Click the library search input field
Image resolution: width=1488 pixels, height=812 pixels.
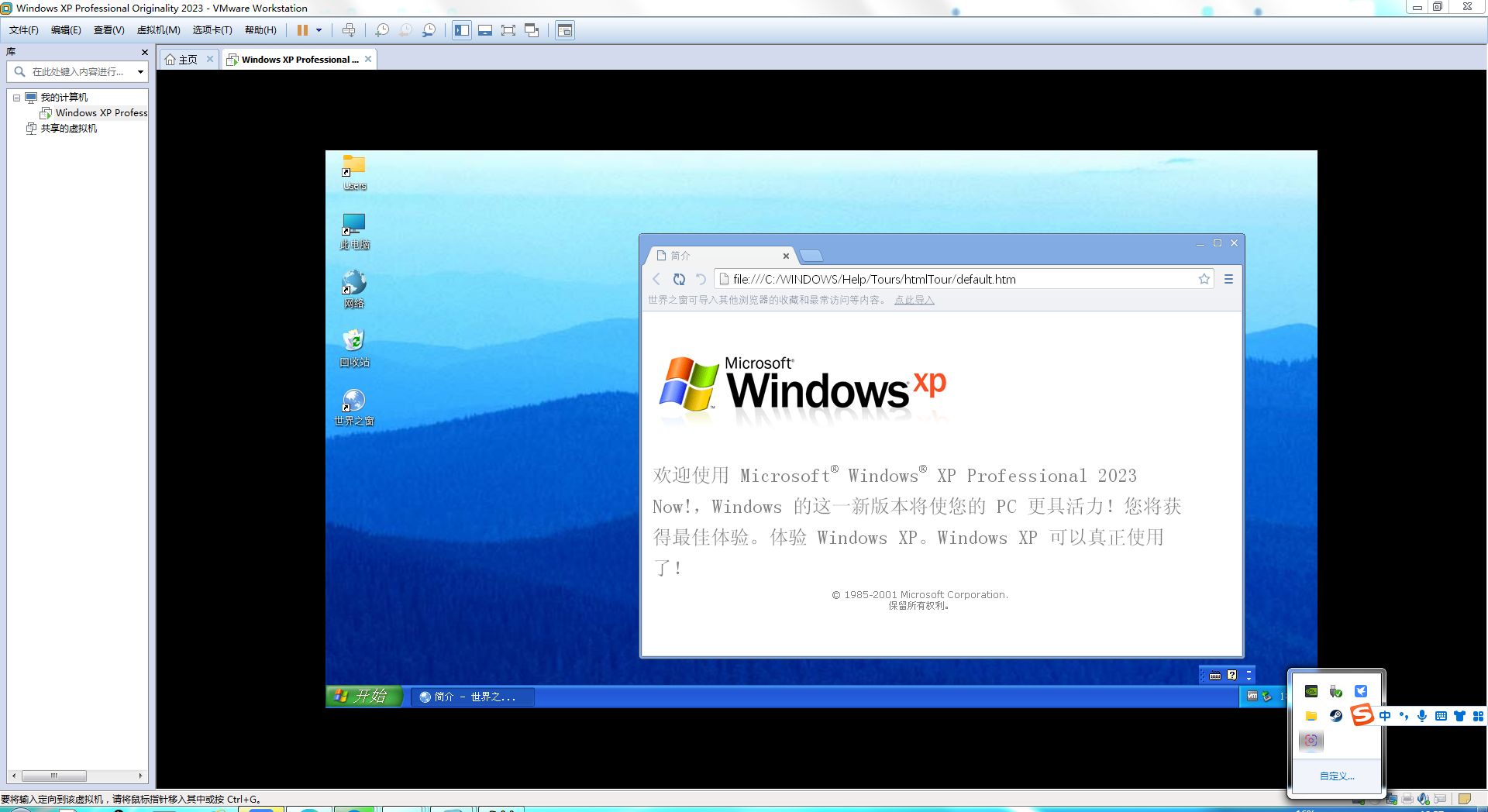(77, 71)
